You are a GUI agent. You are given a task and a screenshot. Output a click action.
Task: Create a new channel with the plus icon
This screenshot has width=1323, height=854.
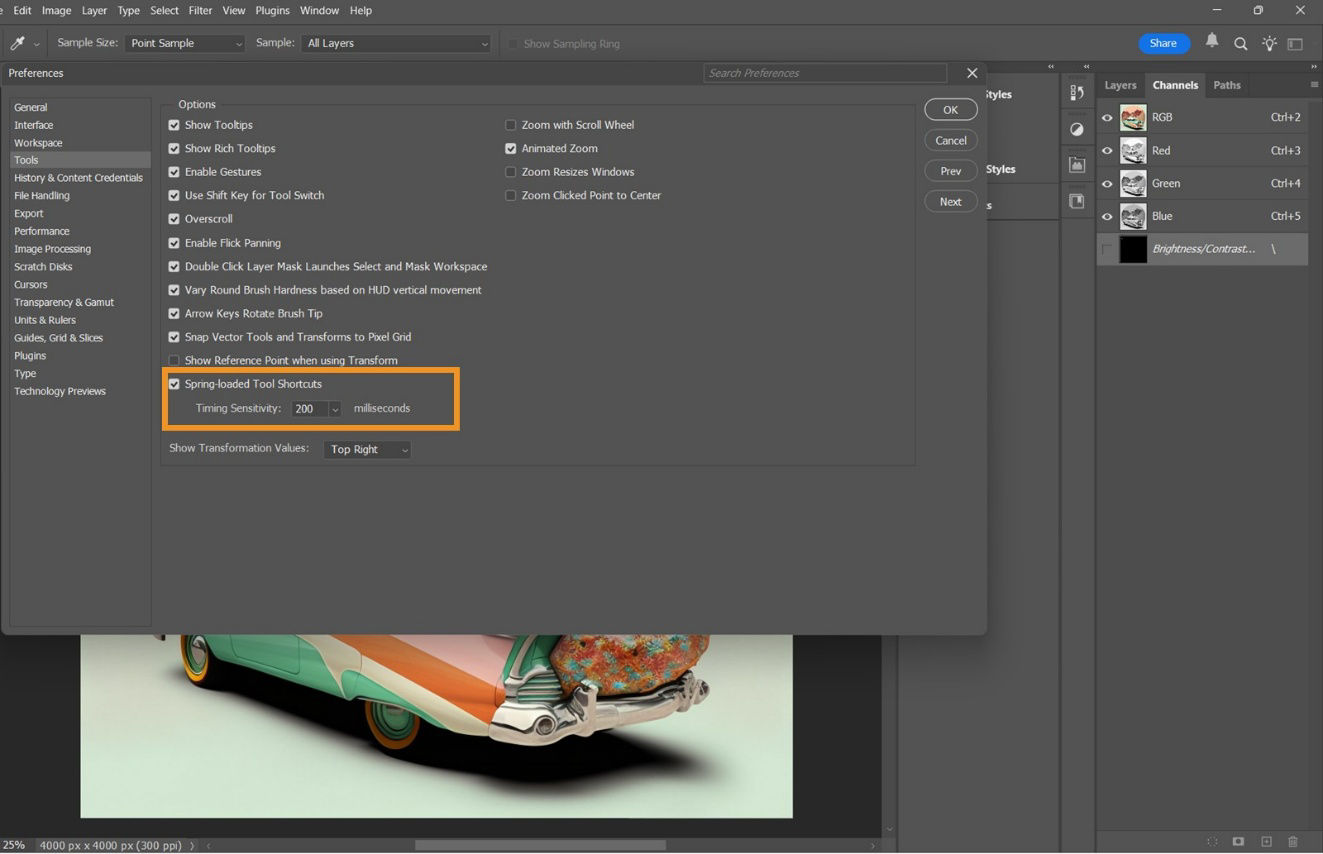1264,841
